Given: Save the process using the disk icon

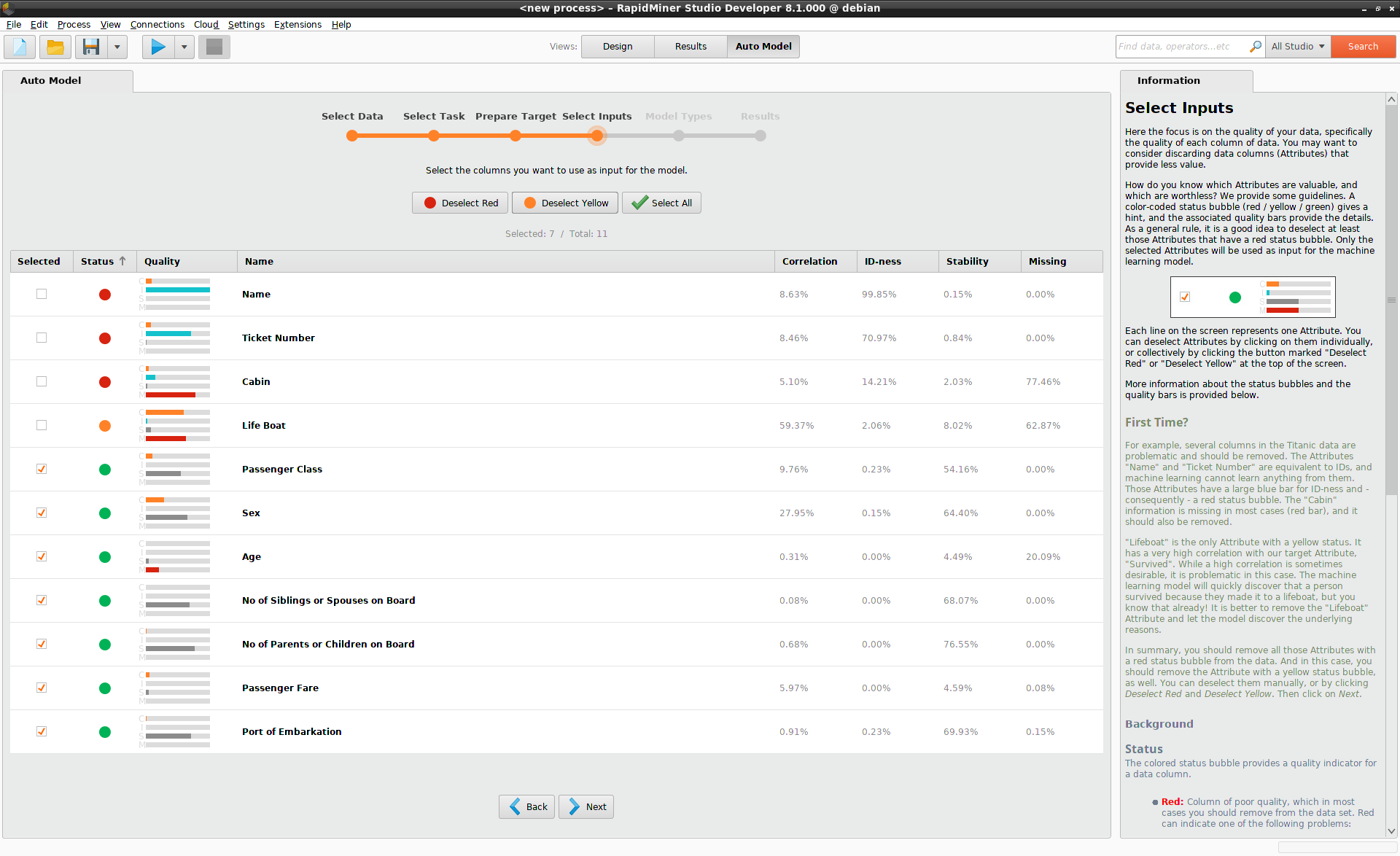Looking at the screenshot, I should pos(90,46).
